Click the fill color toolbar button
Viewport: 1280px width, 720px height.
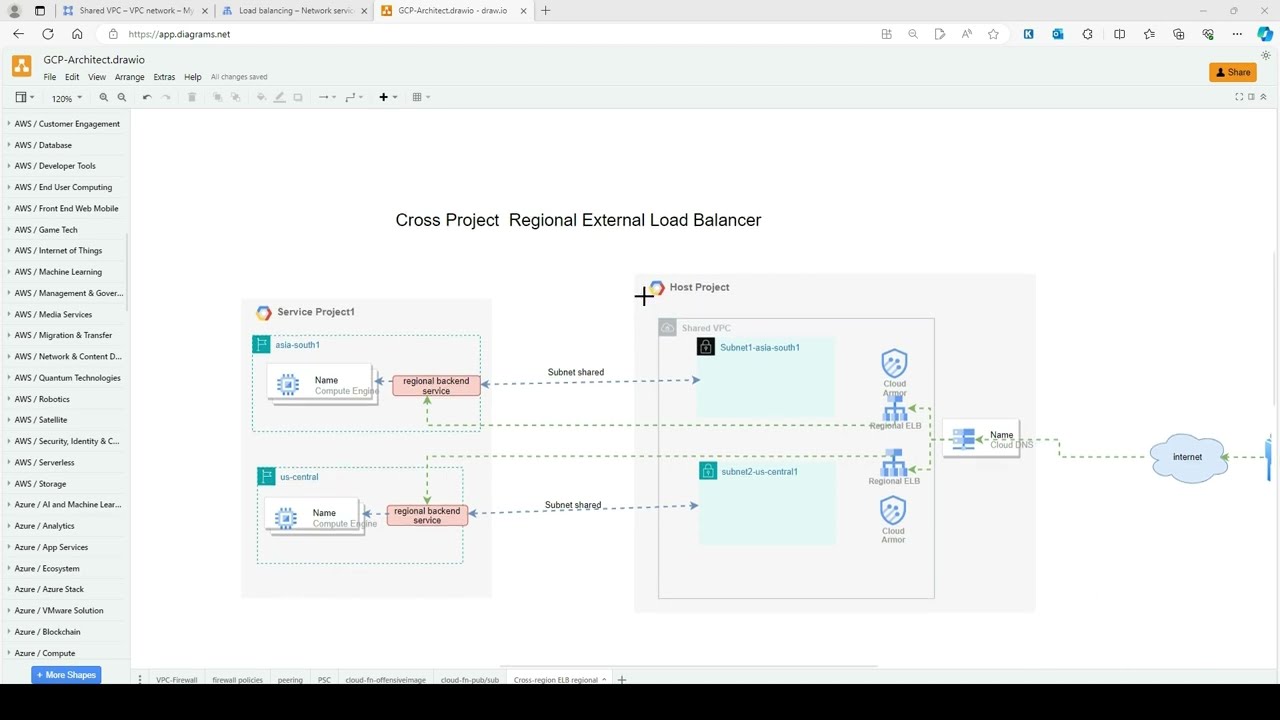[x=261, y=97]
